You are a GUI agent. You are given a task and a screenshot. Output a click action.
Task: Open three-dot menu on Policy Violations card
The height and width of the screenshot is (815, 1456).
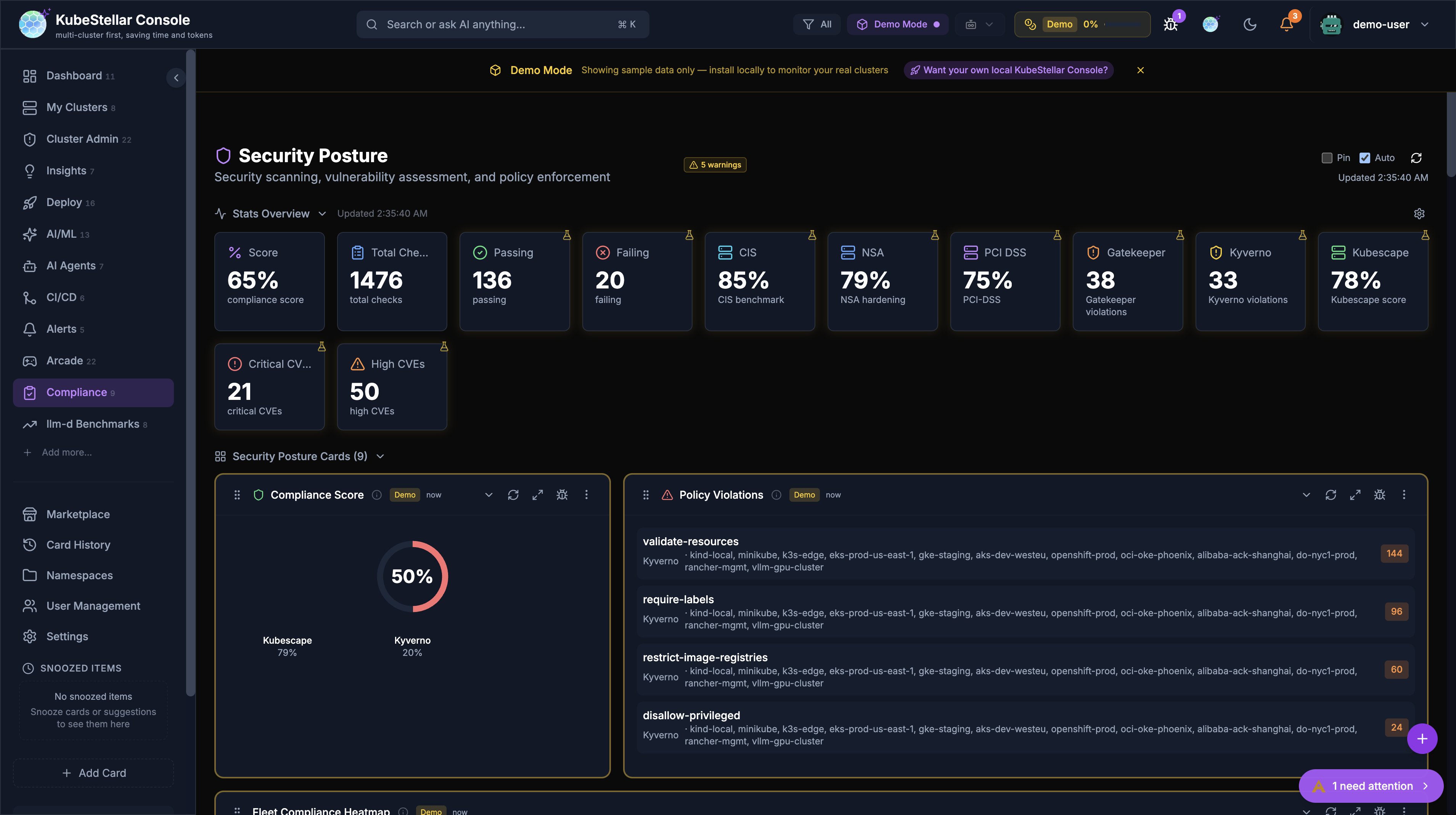(x=1403, y=495)
